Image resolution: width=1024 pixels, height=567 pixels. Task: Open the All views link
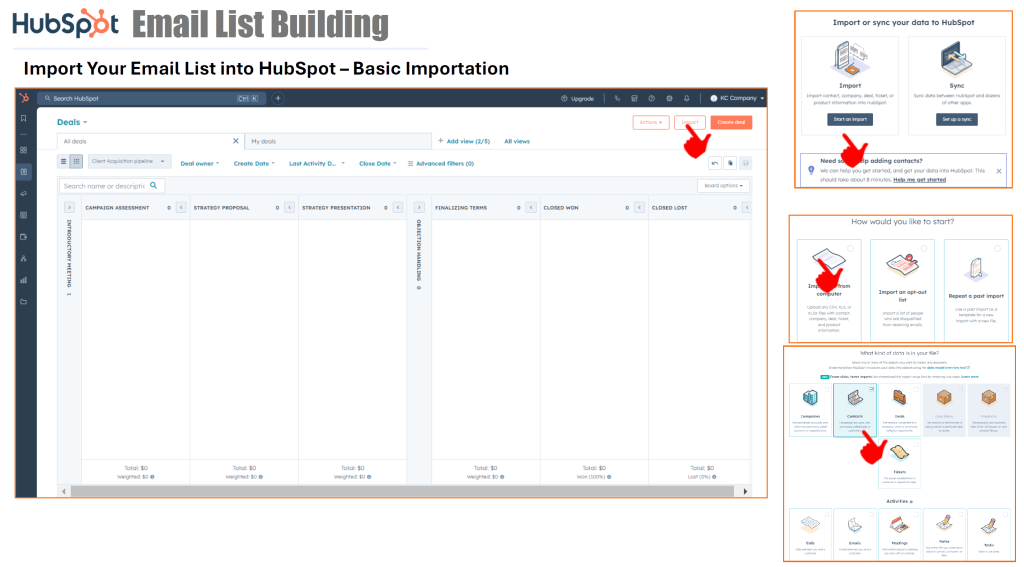pos(517,142)
